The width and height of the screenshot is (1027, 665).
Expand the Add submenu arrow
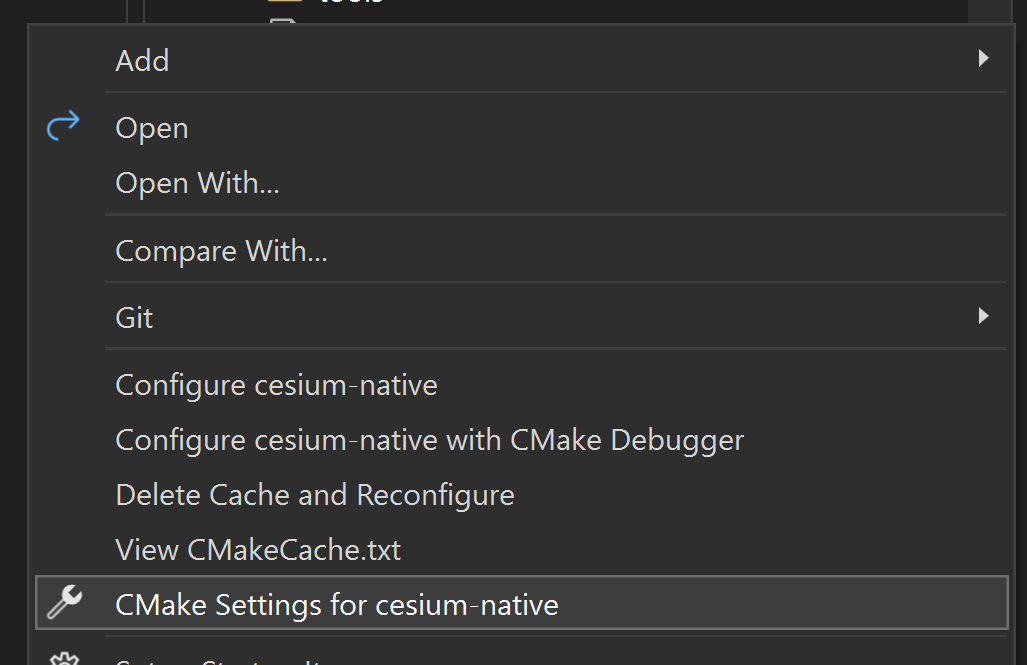(984, 60)
